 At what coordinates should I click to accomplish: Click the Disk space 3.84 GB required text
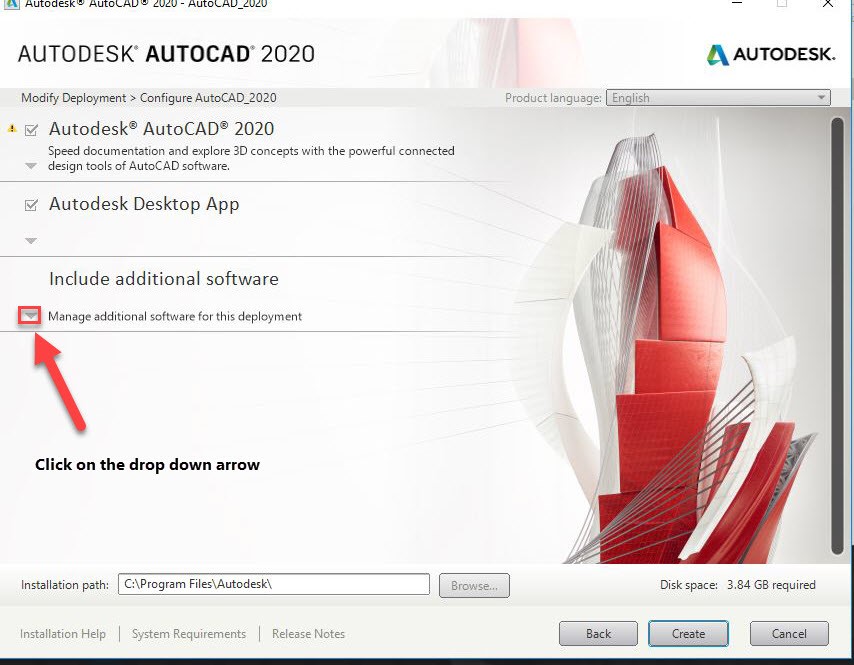coord(737,585)
